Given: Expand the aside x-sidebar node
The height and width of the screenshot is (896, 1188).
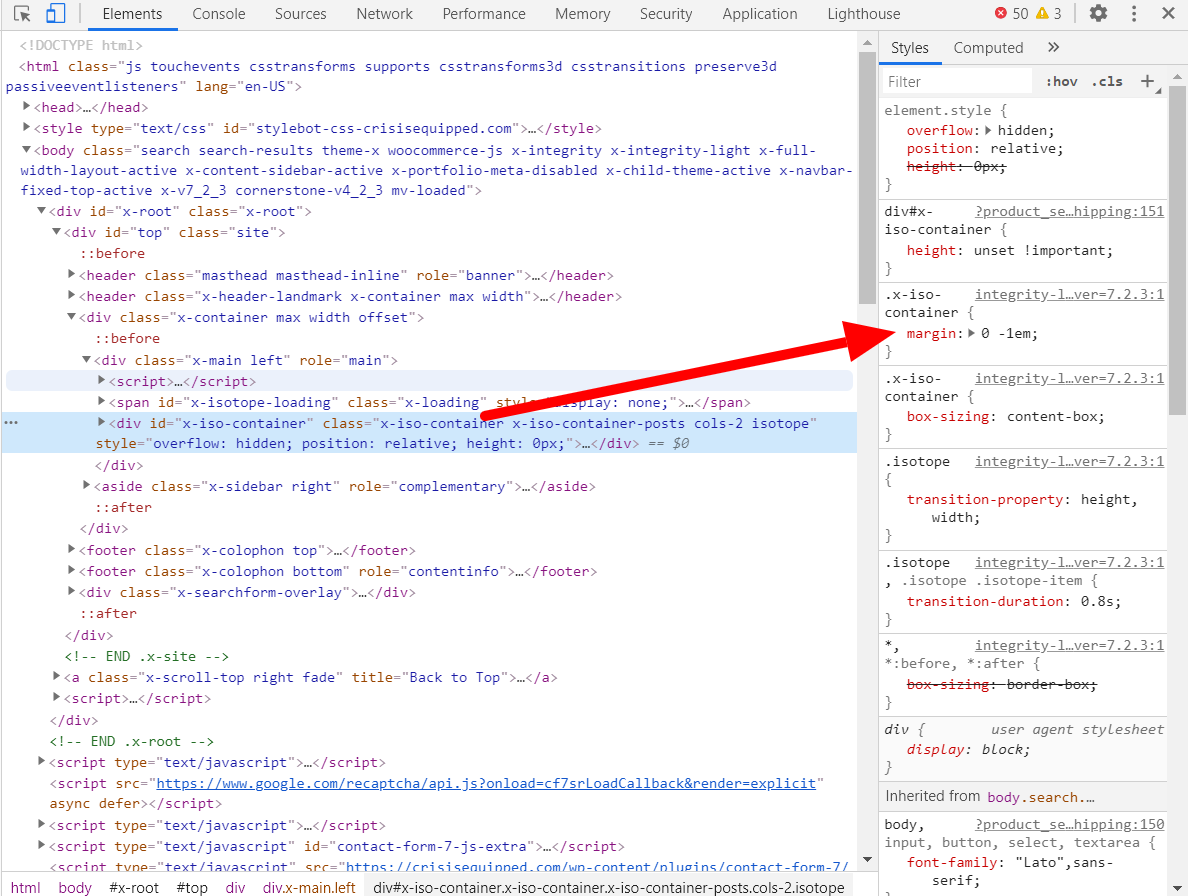Looking at the screenshot, I should pos(86,485).
